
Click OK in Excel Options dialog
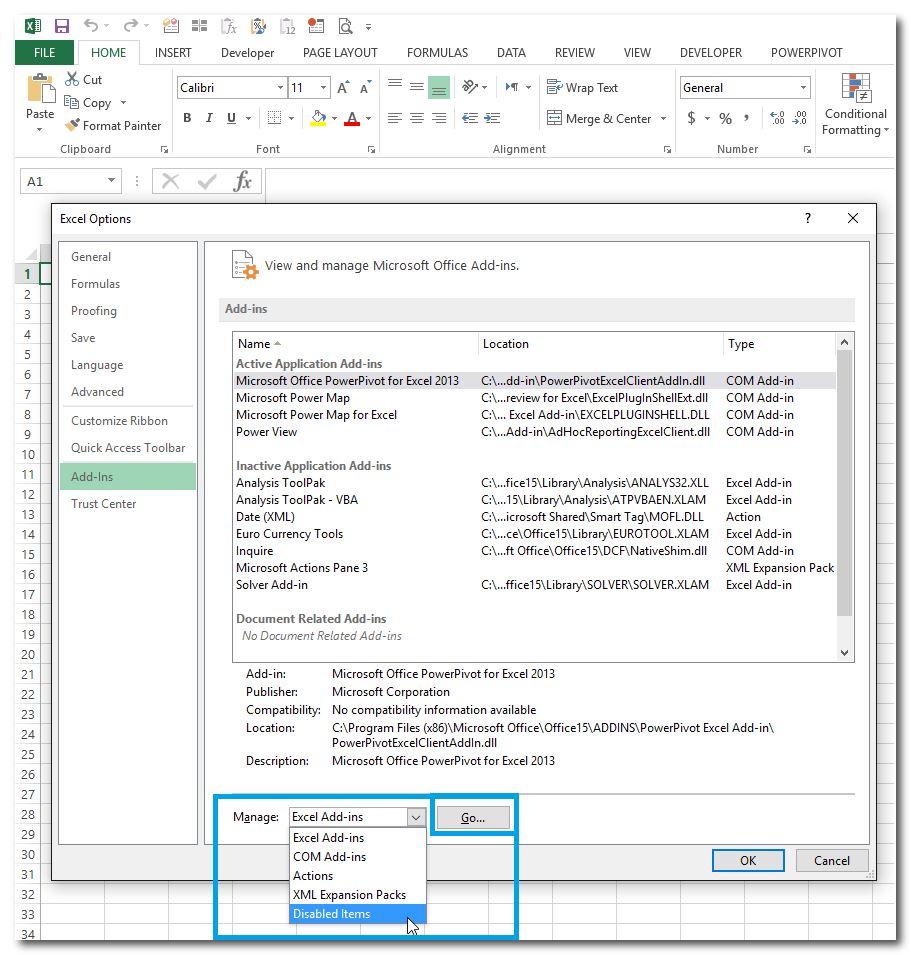coord(748,860)
